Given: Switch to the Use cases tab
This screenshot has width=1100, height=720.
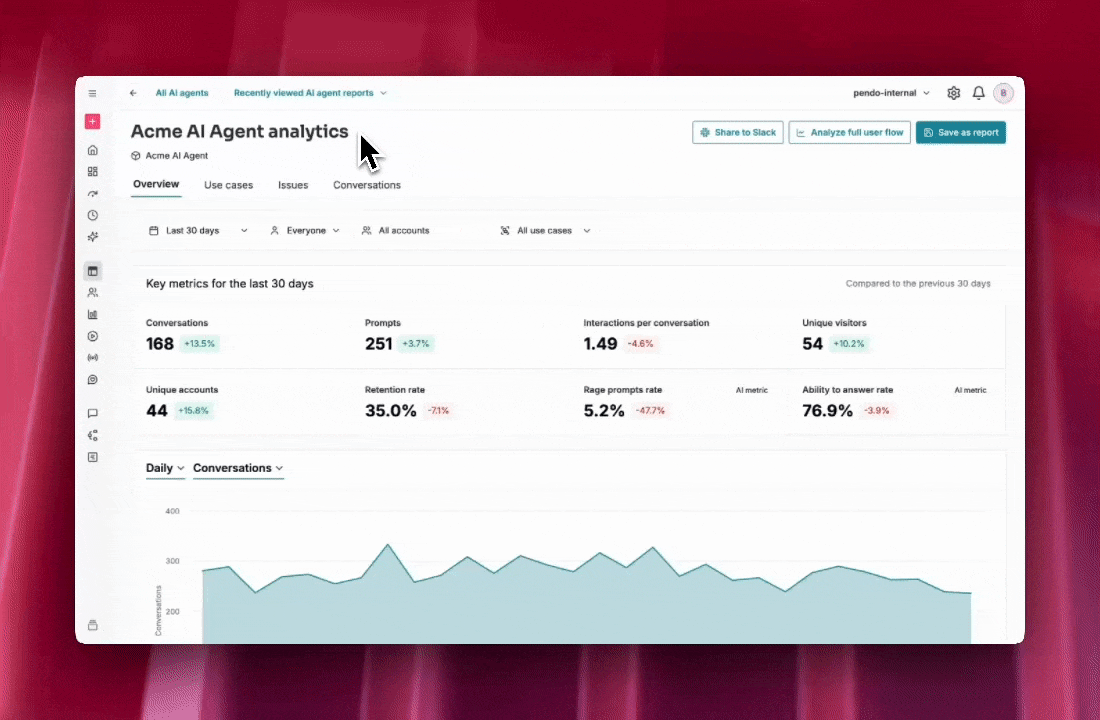Looking at the screenshot, I should pos(228,185).
